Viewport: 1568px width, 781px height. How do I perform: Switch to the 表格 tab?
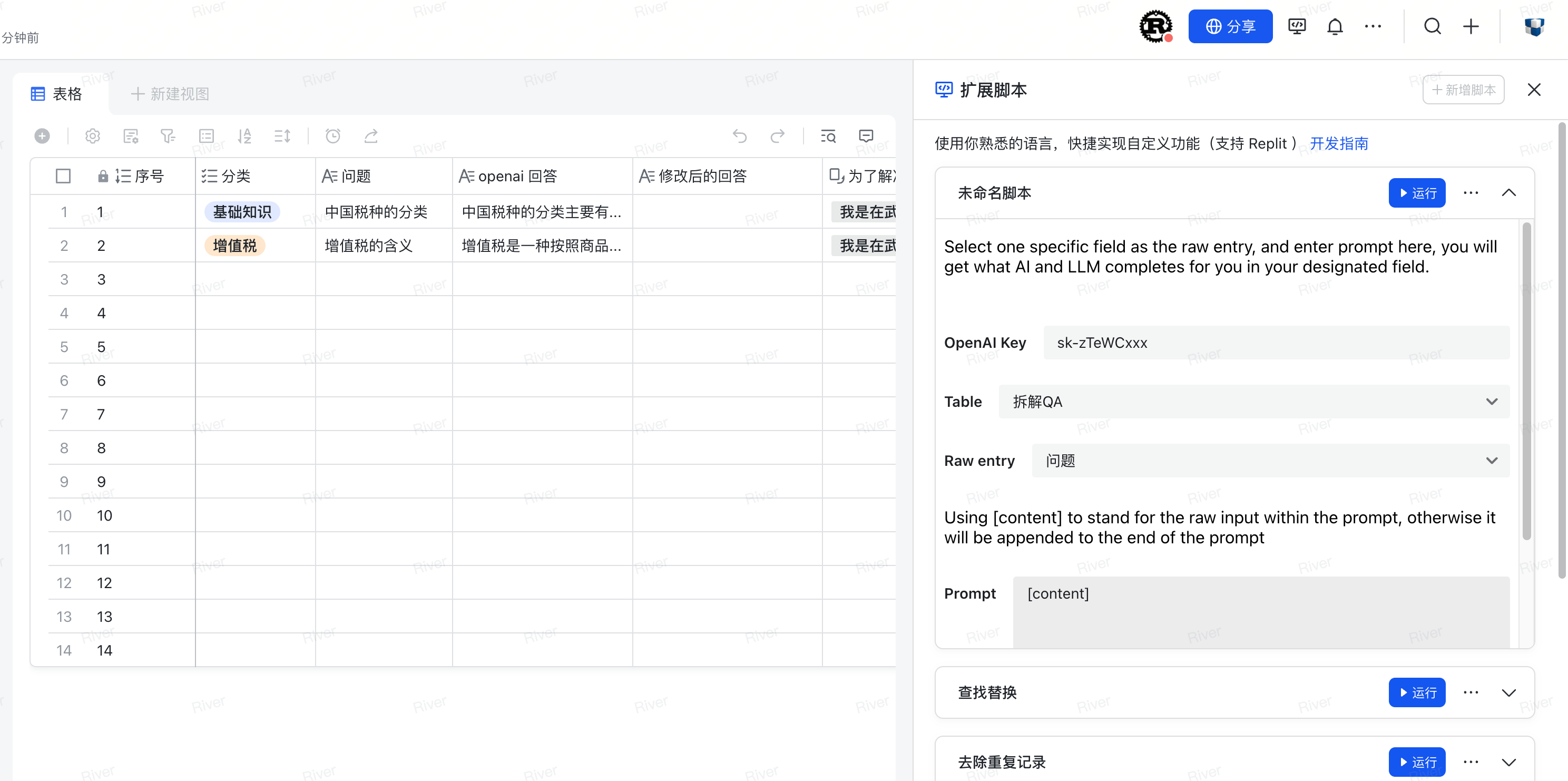[56, 94]
